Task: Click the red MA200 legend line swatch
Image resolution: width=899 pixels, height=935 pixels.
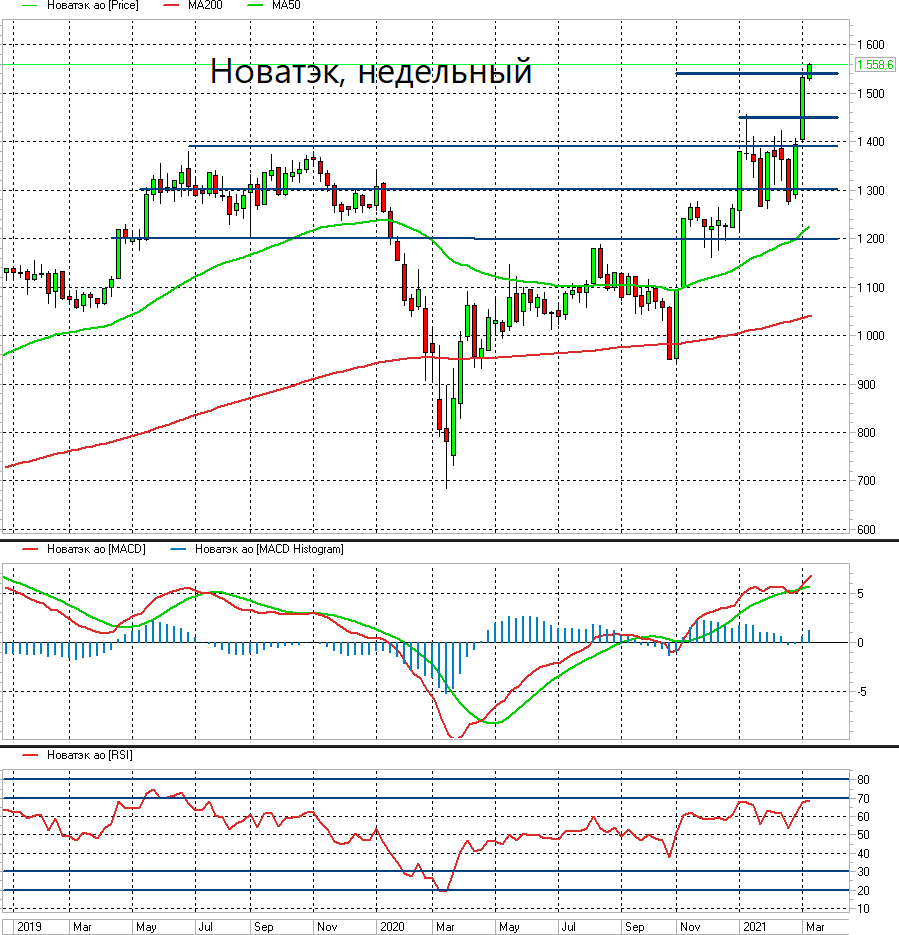Action: (x=171, y=5)
